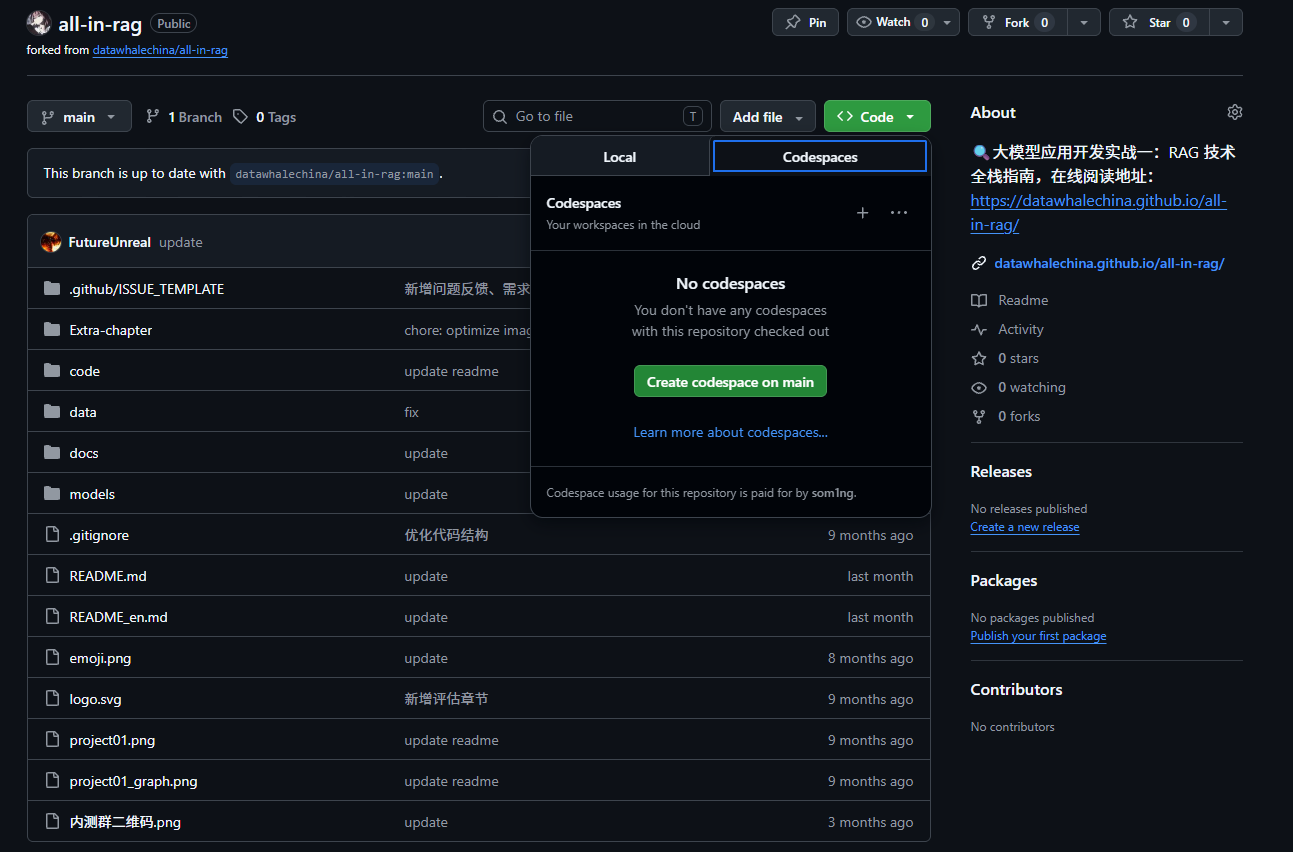1293x852 pixels.
Task: Open the .gitignore file
Action: (x=99, y=535)
